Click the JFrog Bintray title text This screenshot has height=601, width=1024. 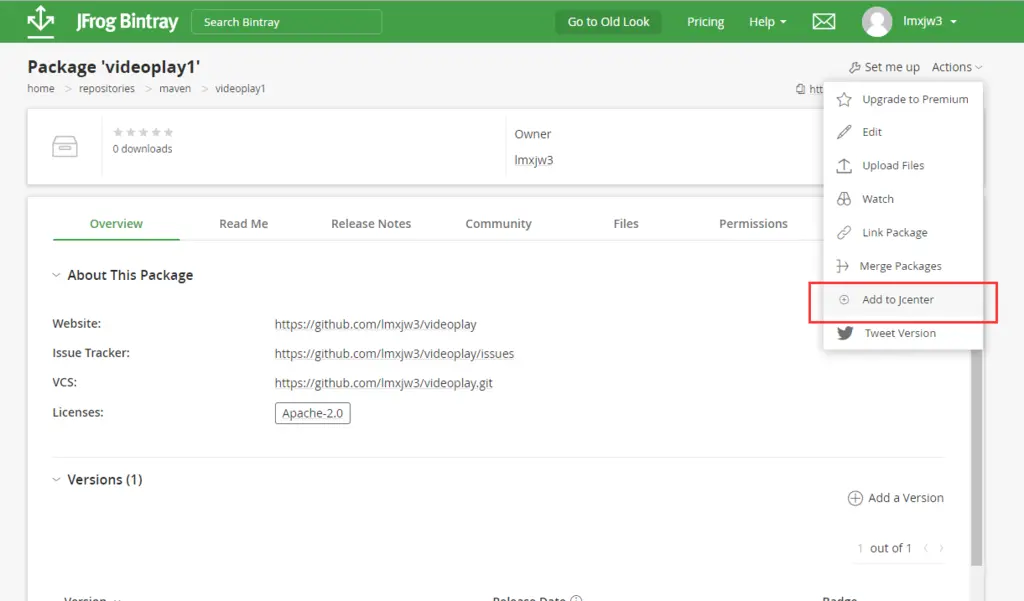(x=127, y=22)
